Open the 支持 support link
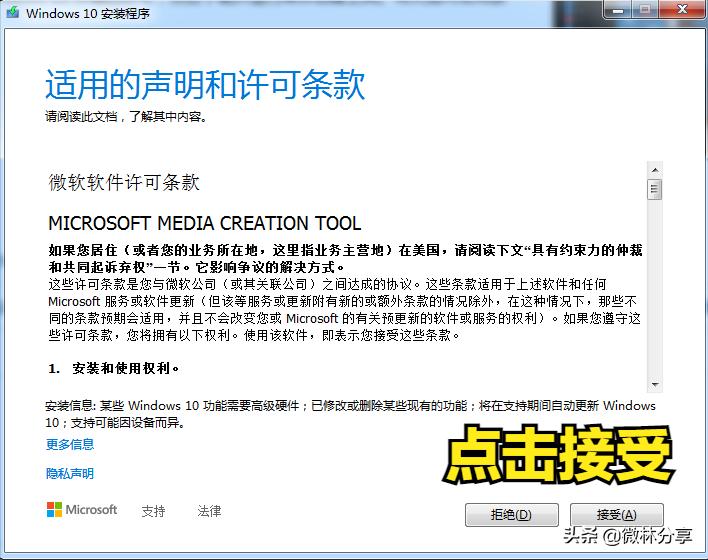This screenshot has height=560, width=708. click(x=154, y=511)
